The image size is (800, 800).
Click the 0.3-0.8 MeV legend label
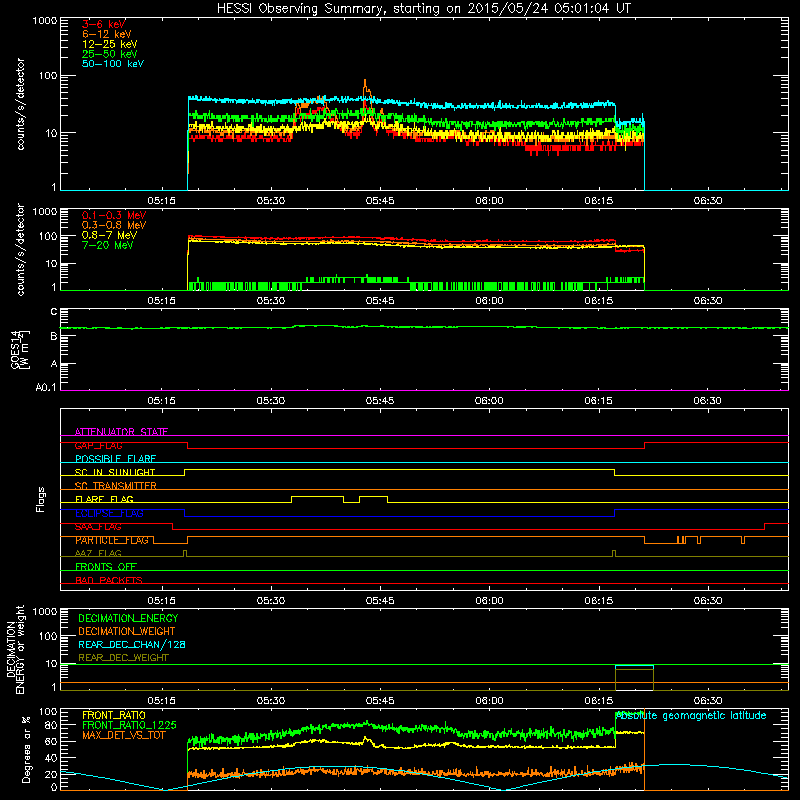pos(114,225)
